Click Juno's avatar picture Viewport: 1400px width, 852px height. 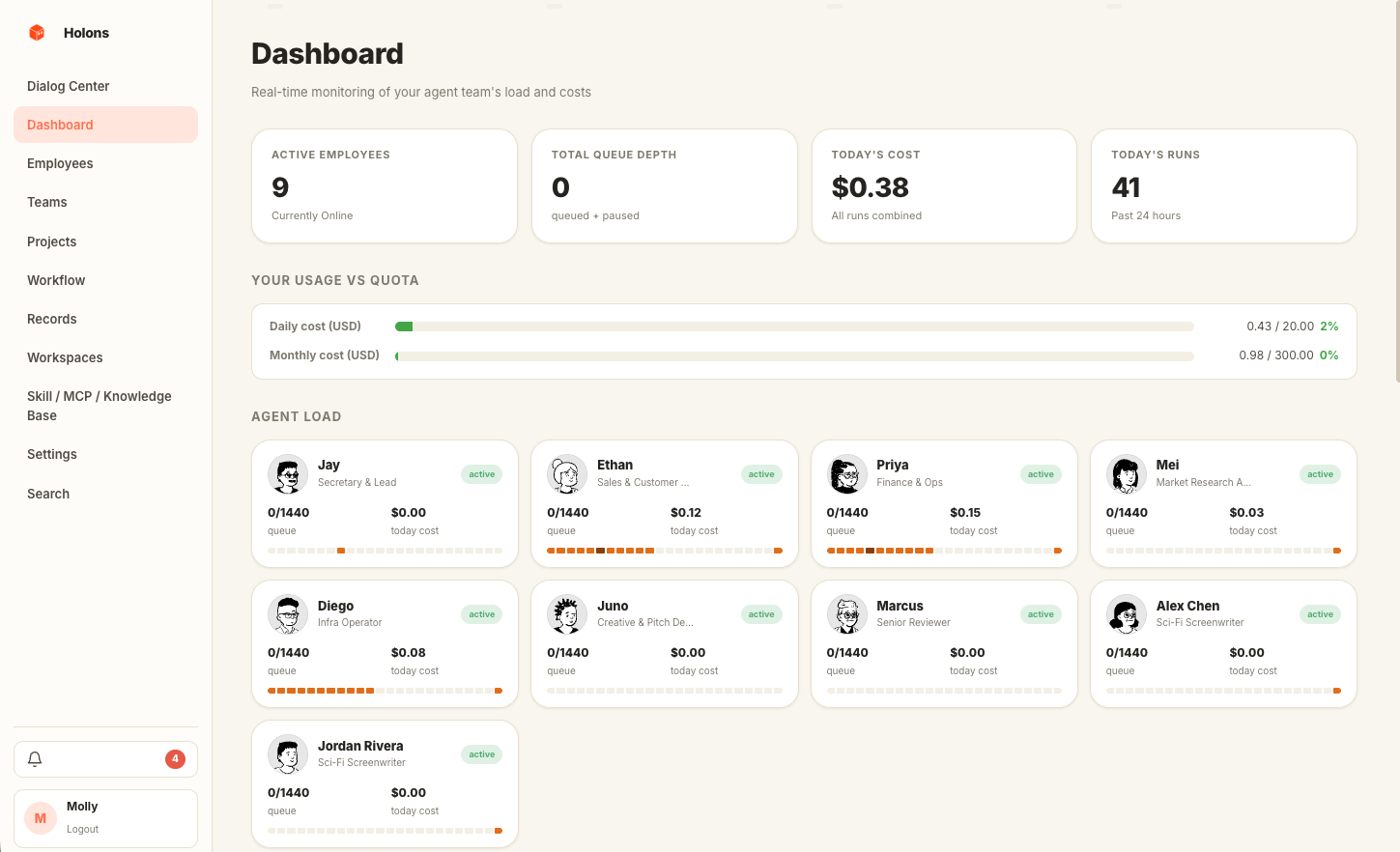coord(566,614)
